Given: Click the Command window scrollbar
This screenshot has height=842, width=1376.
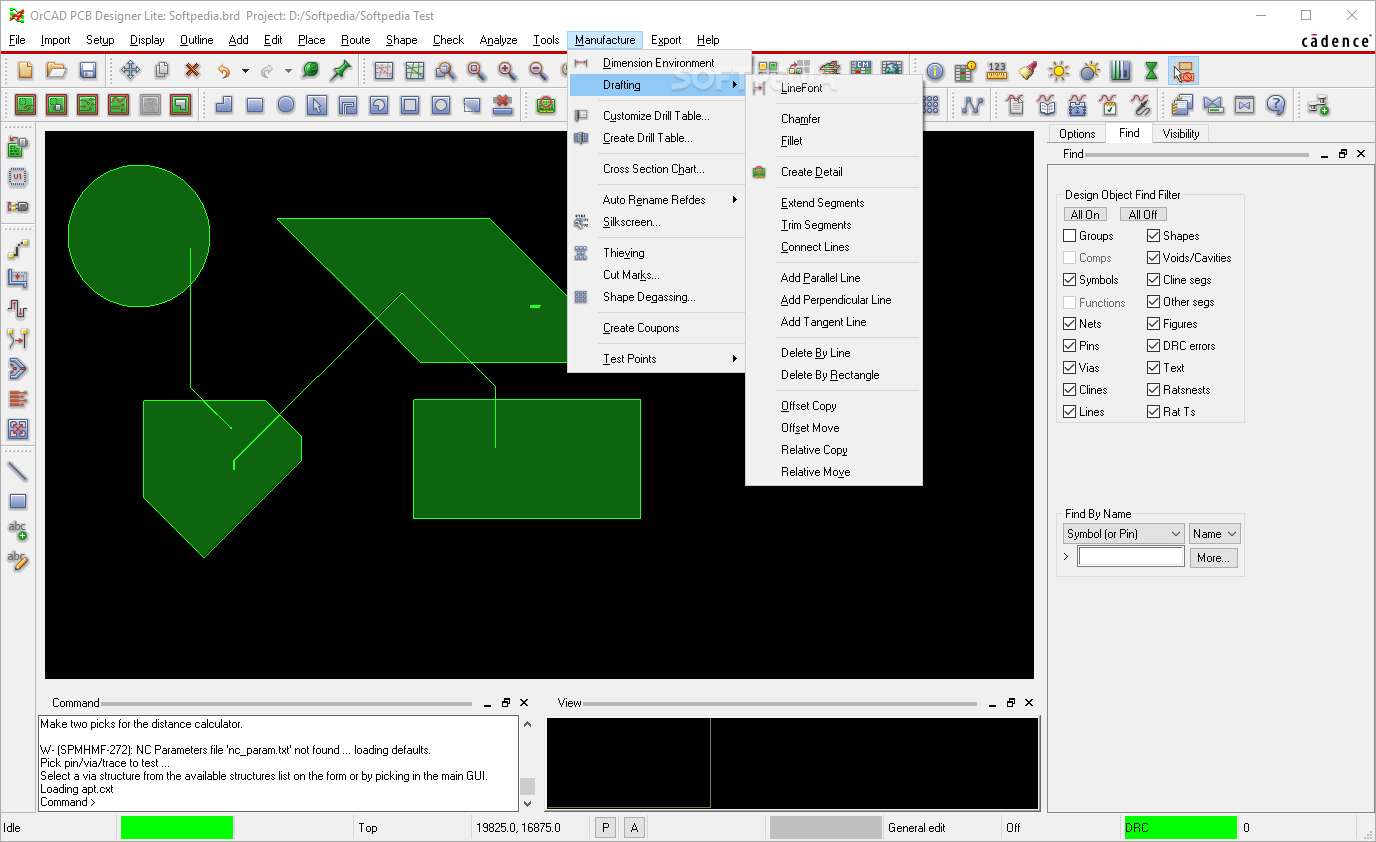Looking at the screenshot, I should tap(528, 764).
